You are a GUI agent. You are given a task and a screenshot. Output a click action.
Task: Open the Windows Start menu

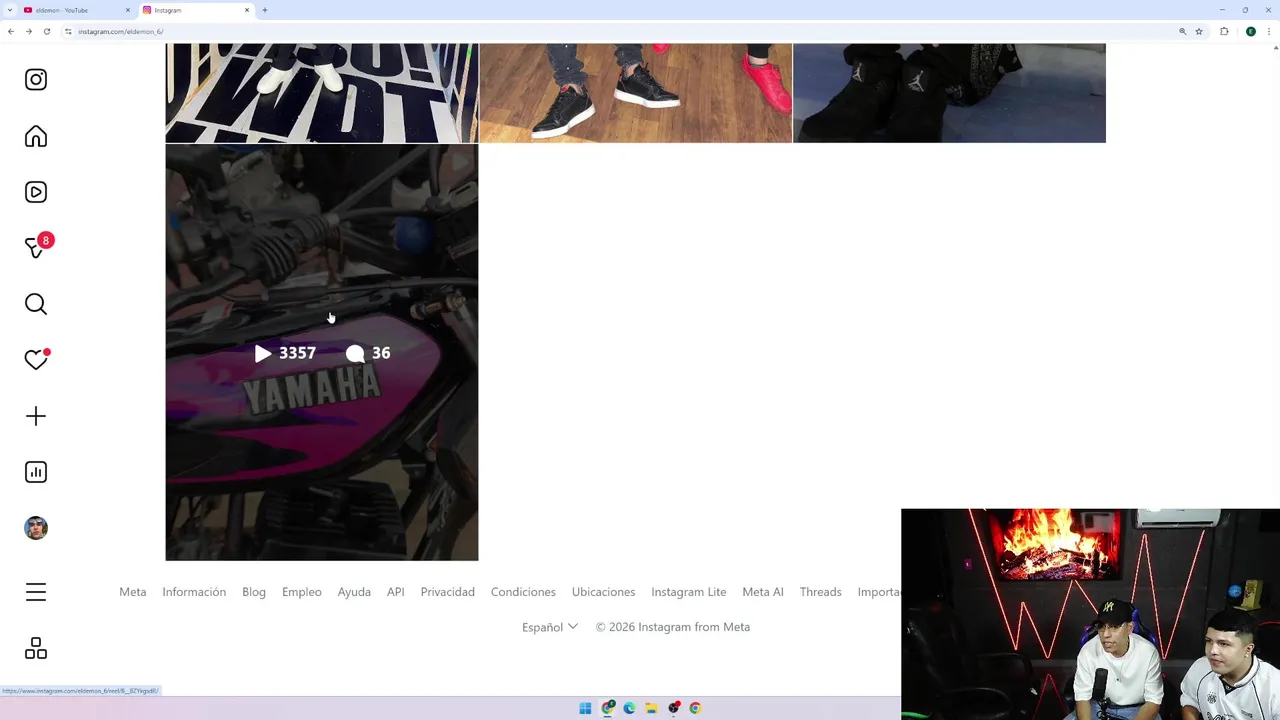(585, 708)
